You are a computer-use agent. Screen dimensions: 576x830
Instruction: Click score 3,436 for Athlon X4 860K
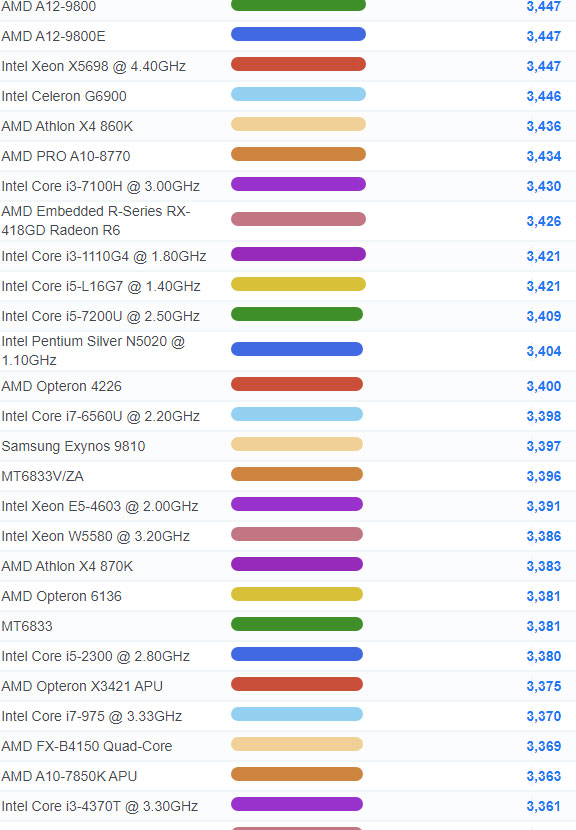coord(544,127)
